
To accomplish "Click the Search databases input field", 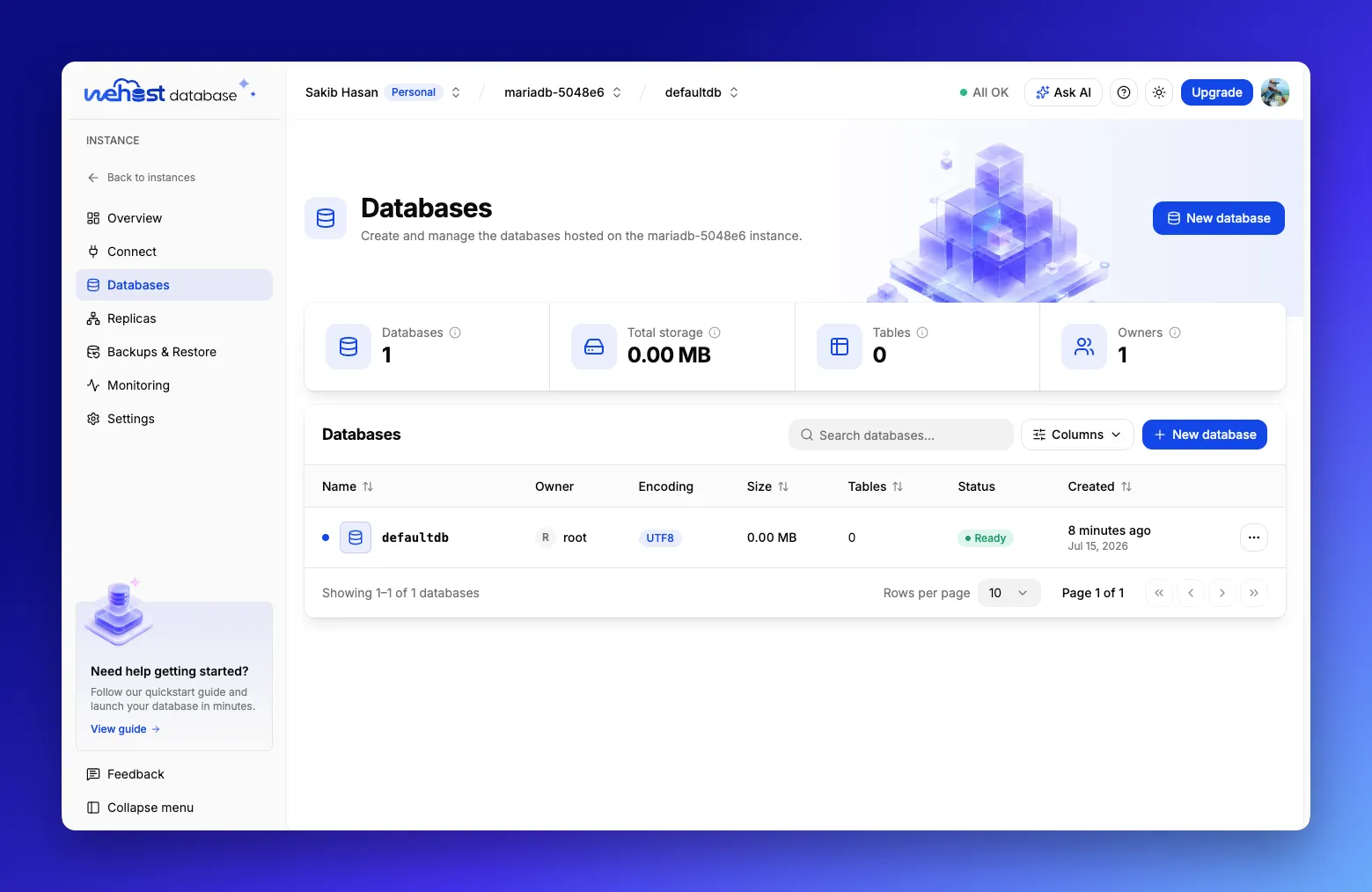I will point(901,435).
